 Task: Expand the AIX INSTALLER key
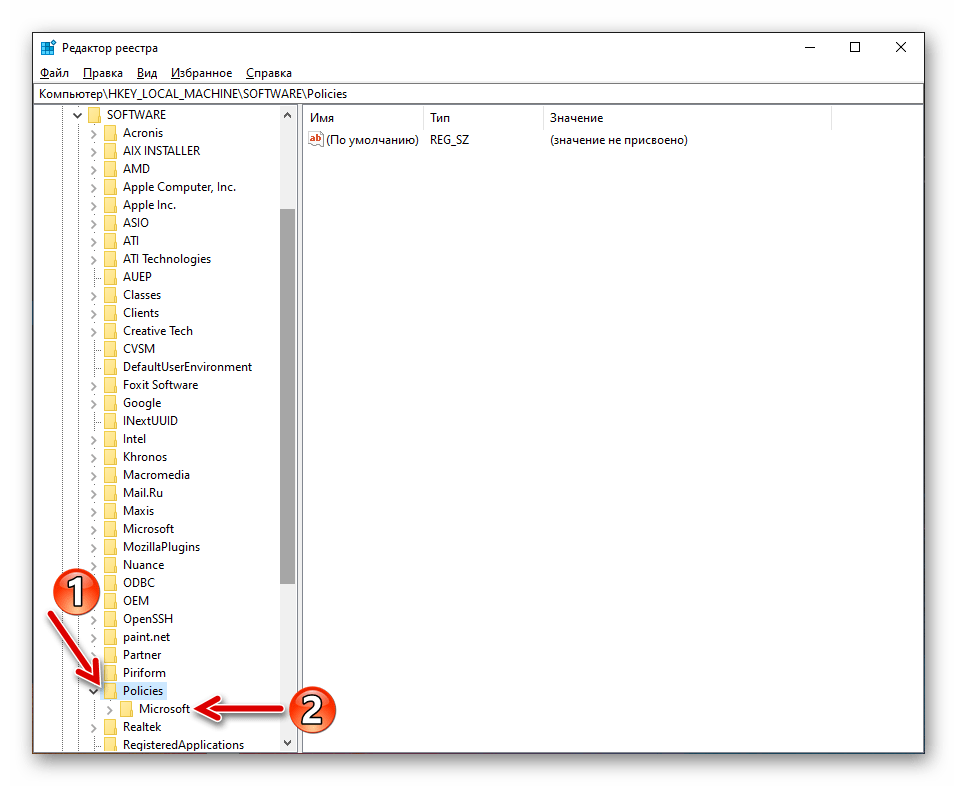click(x=93, y=151)
